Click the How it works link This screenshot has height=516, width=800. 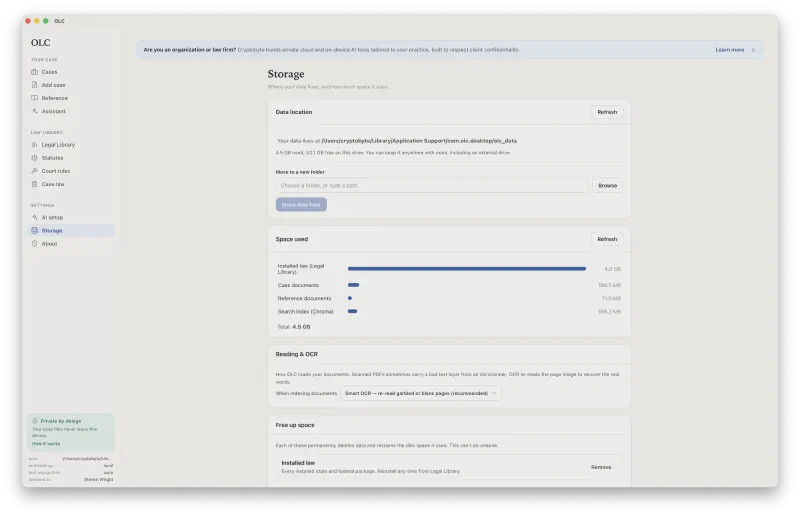point(46,444)
